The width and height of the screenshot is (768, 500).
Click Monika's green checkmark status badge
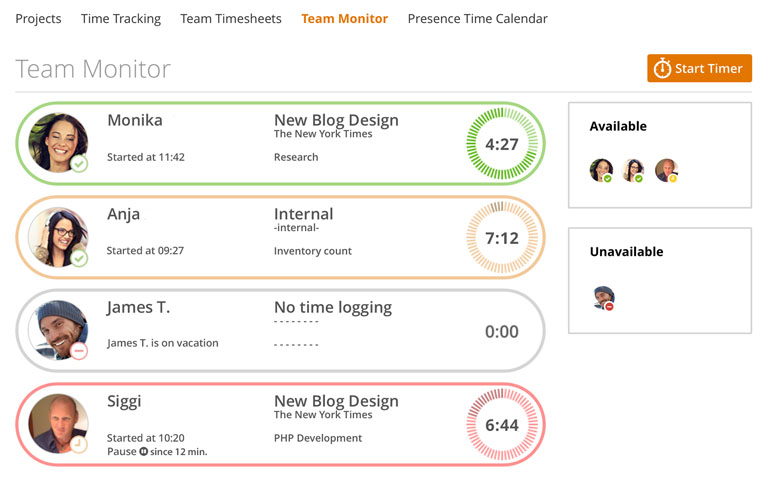(79, 163)
